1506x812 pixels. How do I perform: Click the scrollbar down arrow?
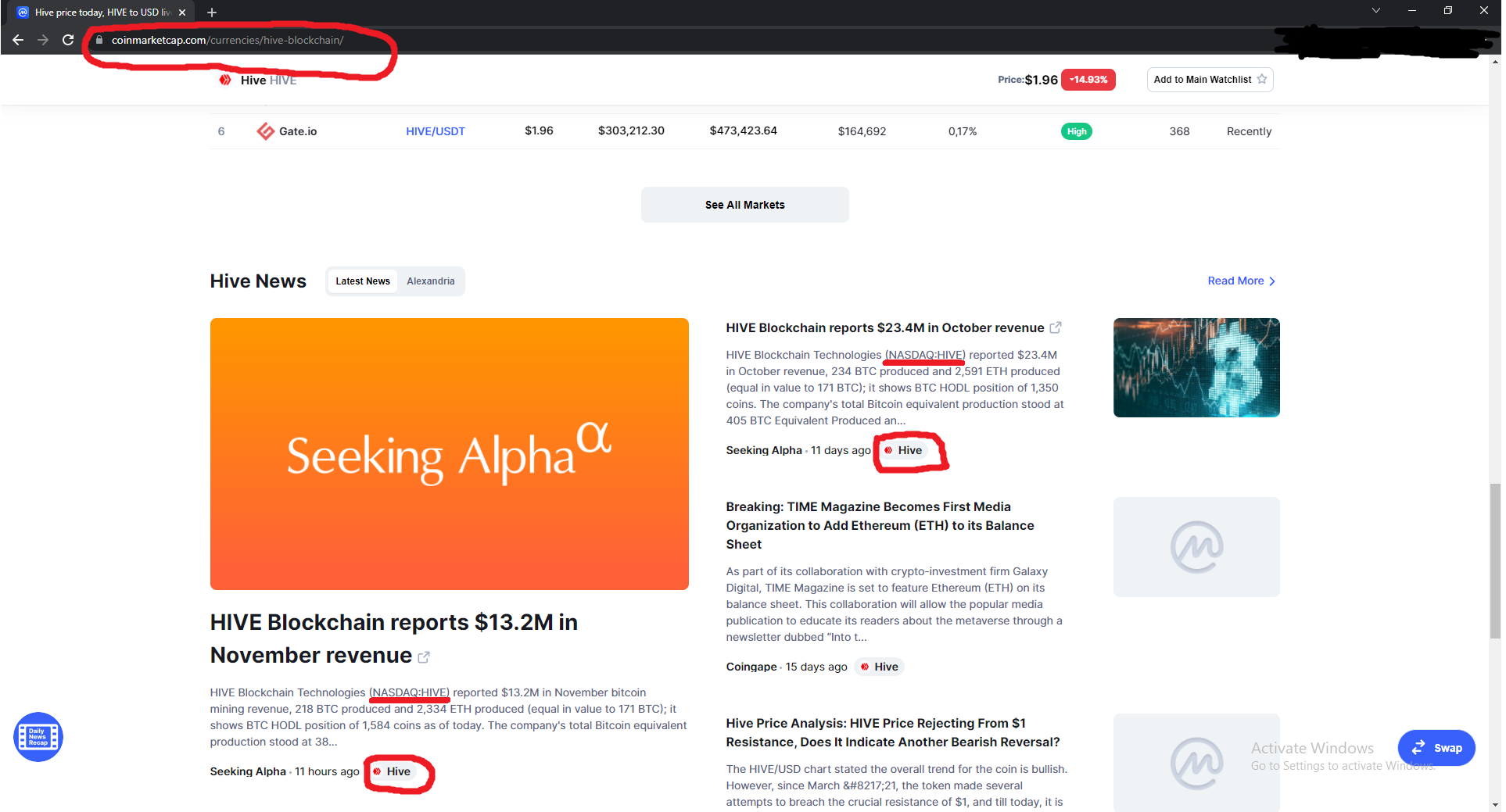click(x=1495, y=804)
